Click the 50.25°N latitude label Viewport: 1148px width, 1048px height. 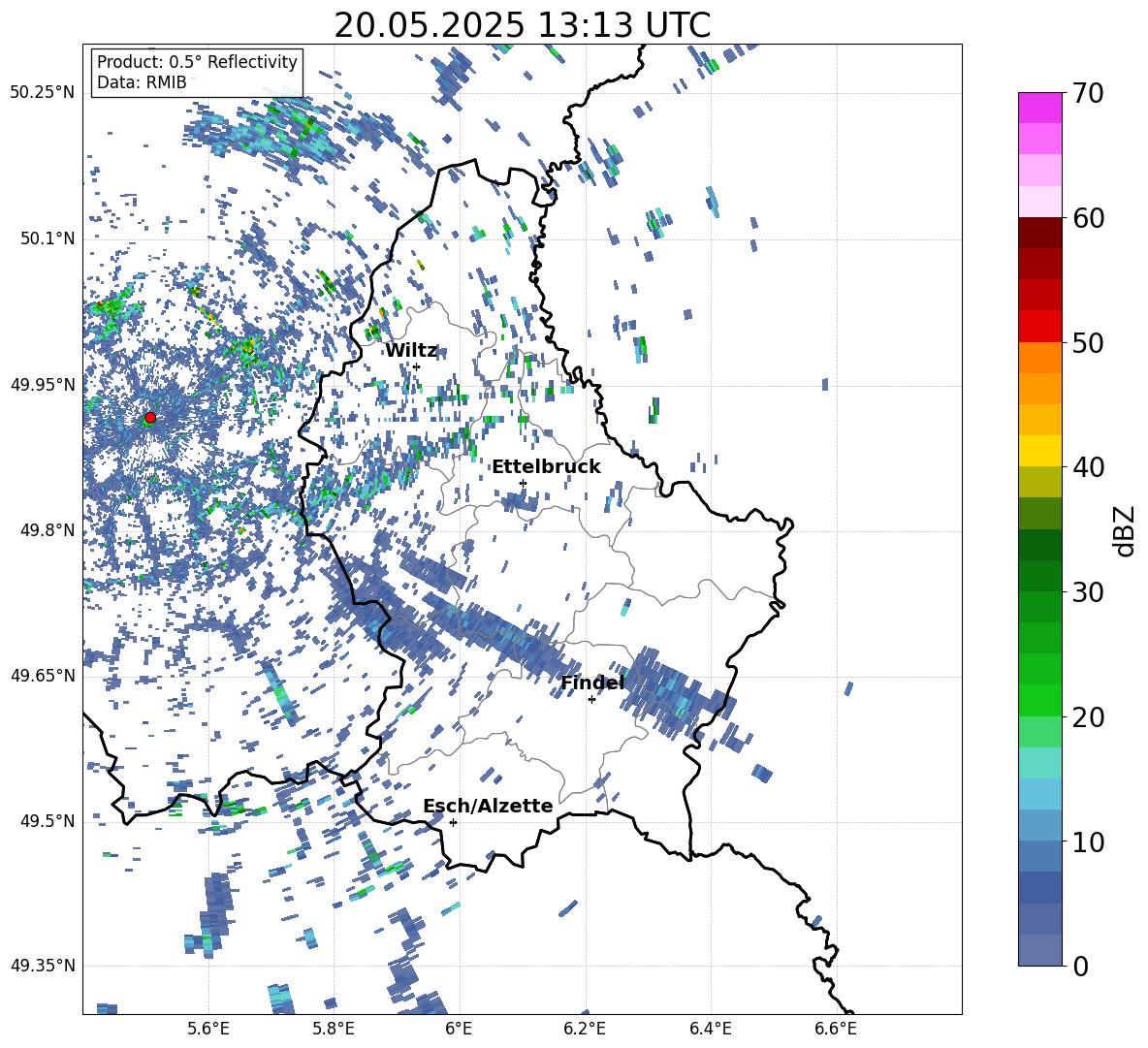pyautogui.click(x=43, y=93)
